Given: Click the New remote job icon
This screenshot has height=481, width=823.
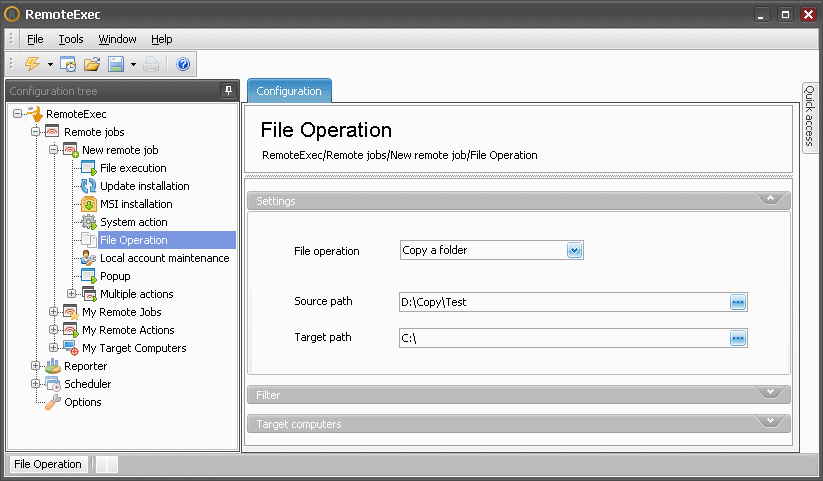Looking at the screenshot, I should (71, 150).
